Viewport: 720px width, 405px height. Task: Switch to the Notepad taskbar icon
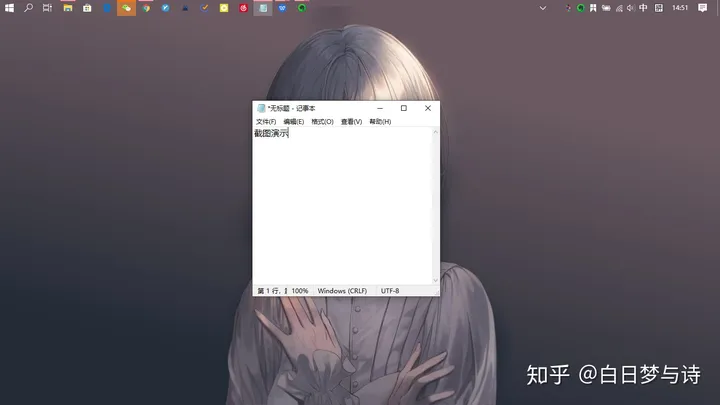tap(263, 8)
